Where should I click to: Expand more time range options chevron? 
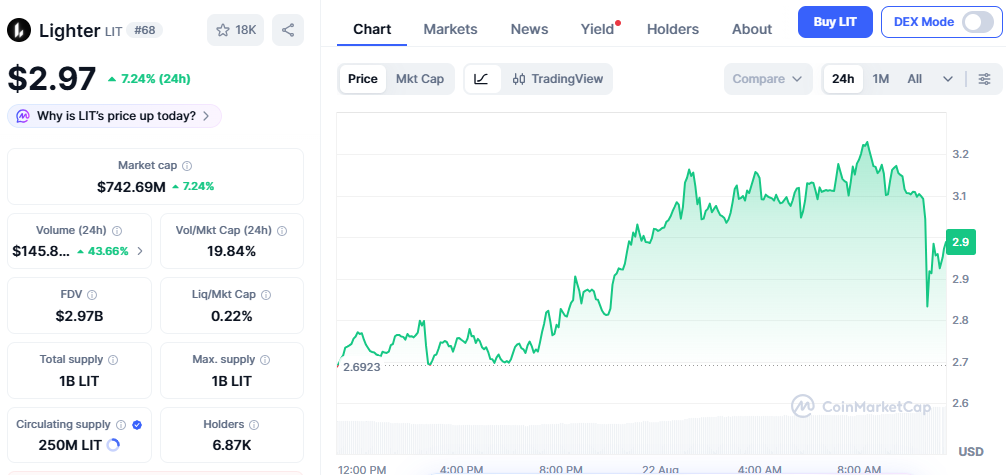click(948, 79)
